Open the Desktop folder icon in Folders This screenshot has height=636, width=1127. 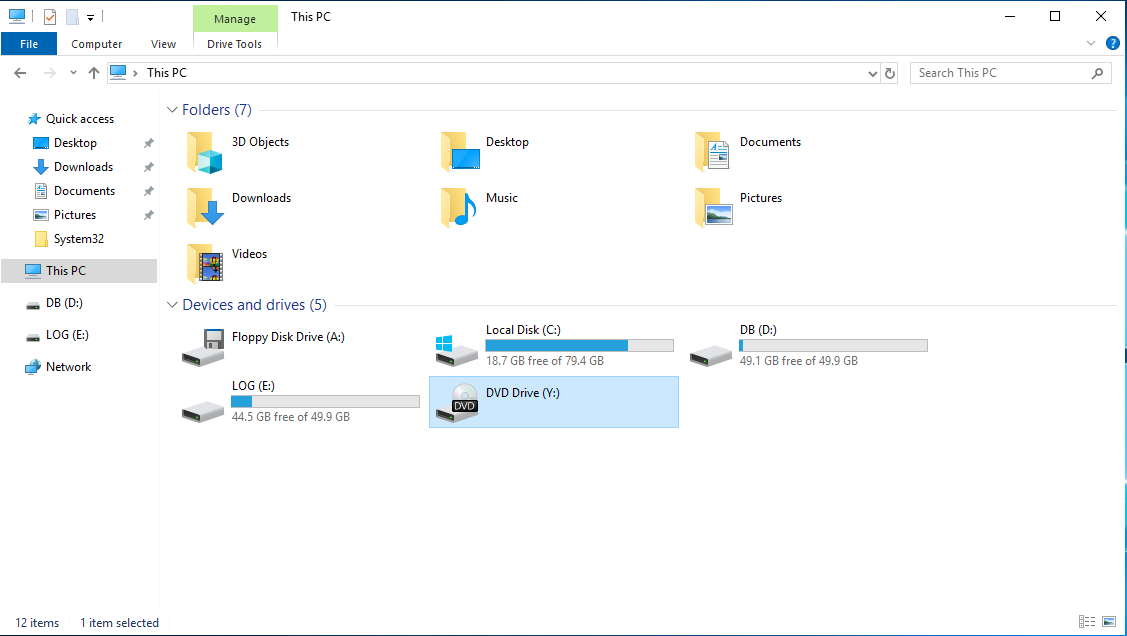pyautogui.click(x=460, y=152)
